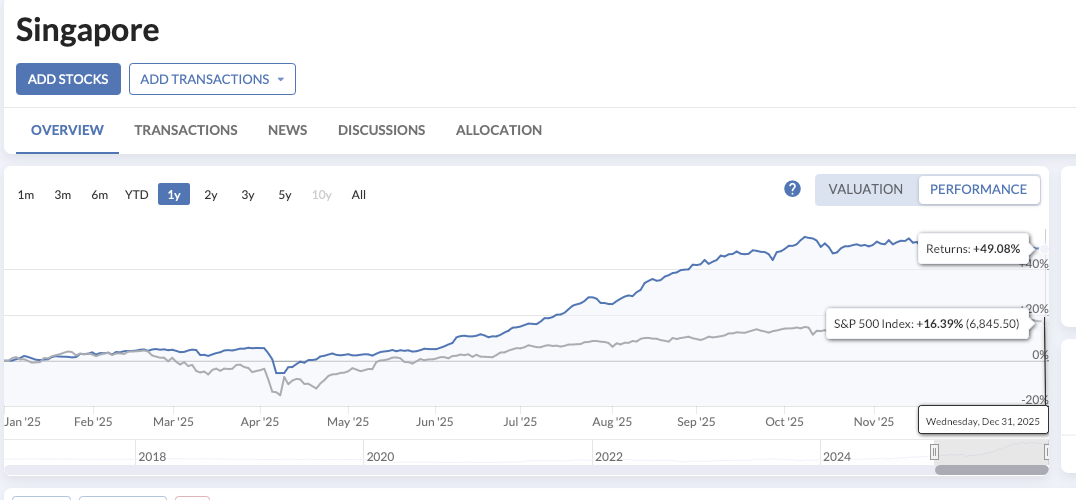The width and height of the screenshot is (1076, 500).
Task: Click the Add Stocks button
Action: coord(68,79)
